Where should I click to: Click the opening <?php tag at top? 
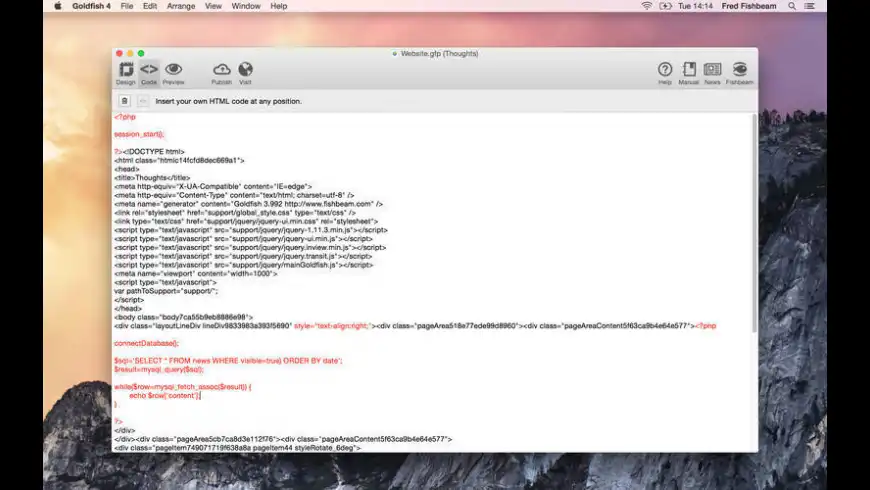[x=125, y=117]
